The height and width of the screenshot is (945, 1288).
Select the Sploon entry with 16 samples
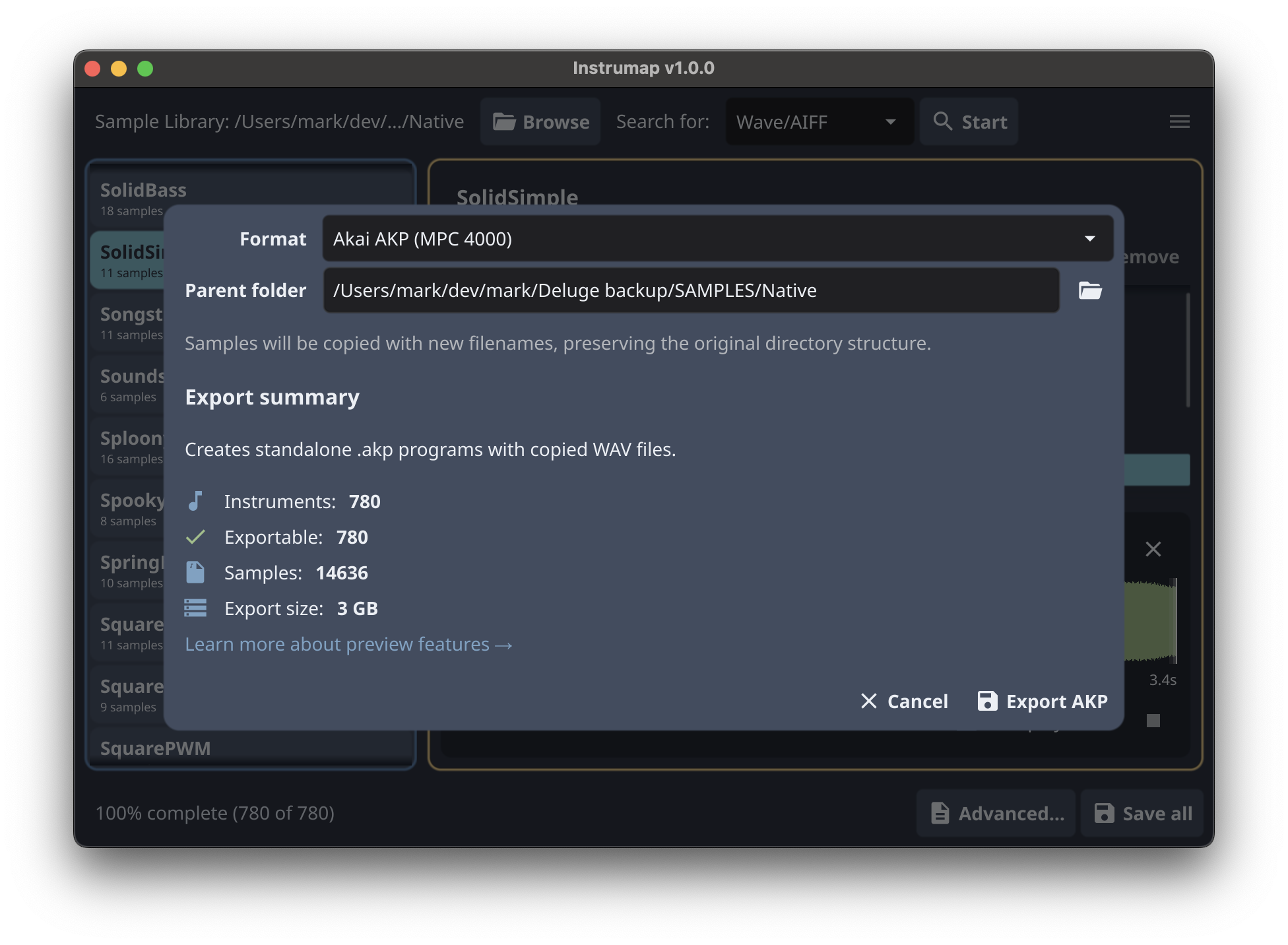pos(128,447)
